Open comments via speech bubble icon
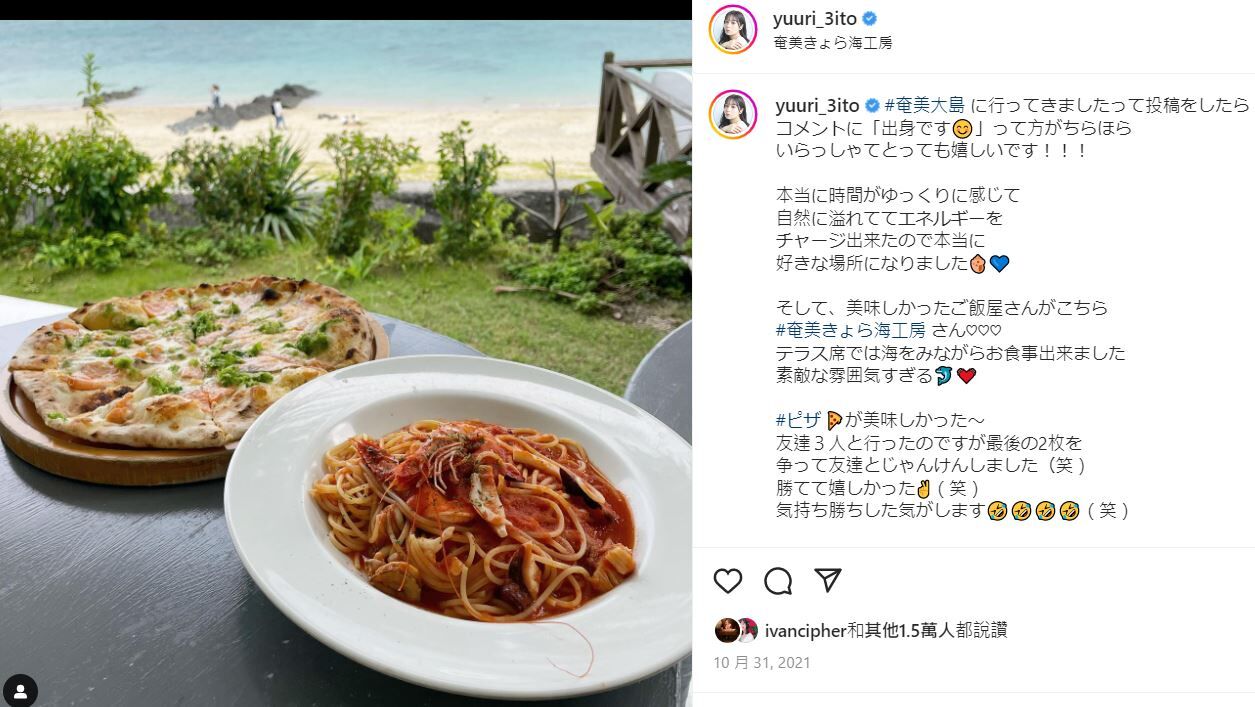Viewport: 1255px width, 707px height. tap(778, 581)
